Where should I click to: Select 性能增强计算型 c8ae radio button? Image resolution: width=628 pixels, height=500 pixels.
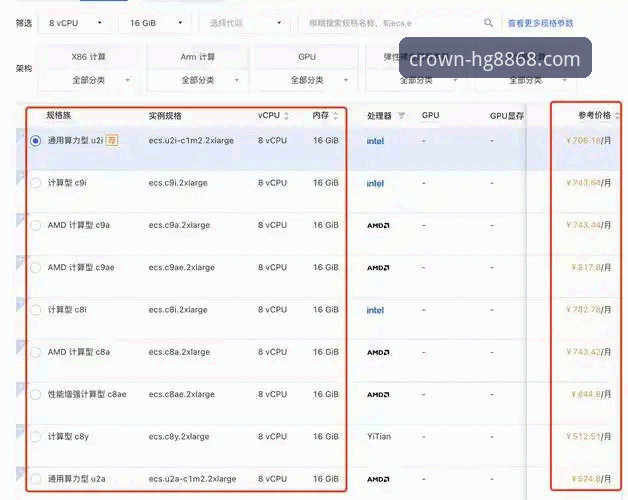pos(36,394)
